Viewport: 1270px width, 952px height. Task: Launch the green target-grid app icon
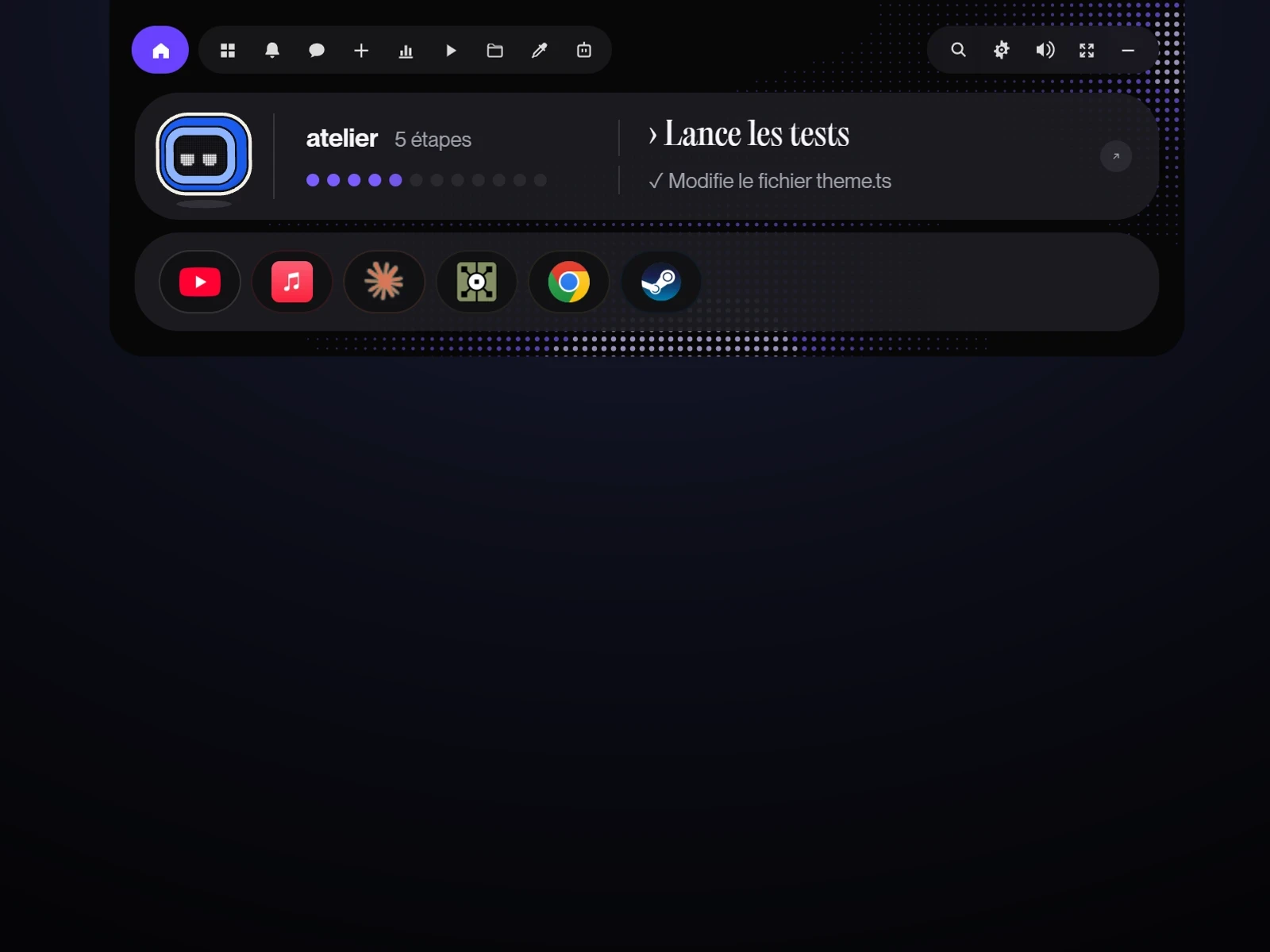pyautogui.click(x=476, y=282)
